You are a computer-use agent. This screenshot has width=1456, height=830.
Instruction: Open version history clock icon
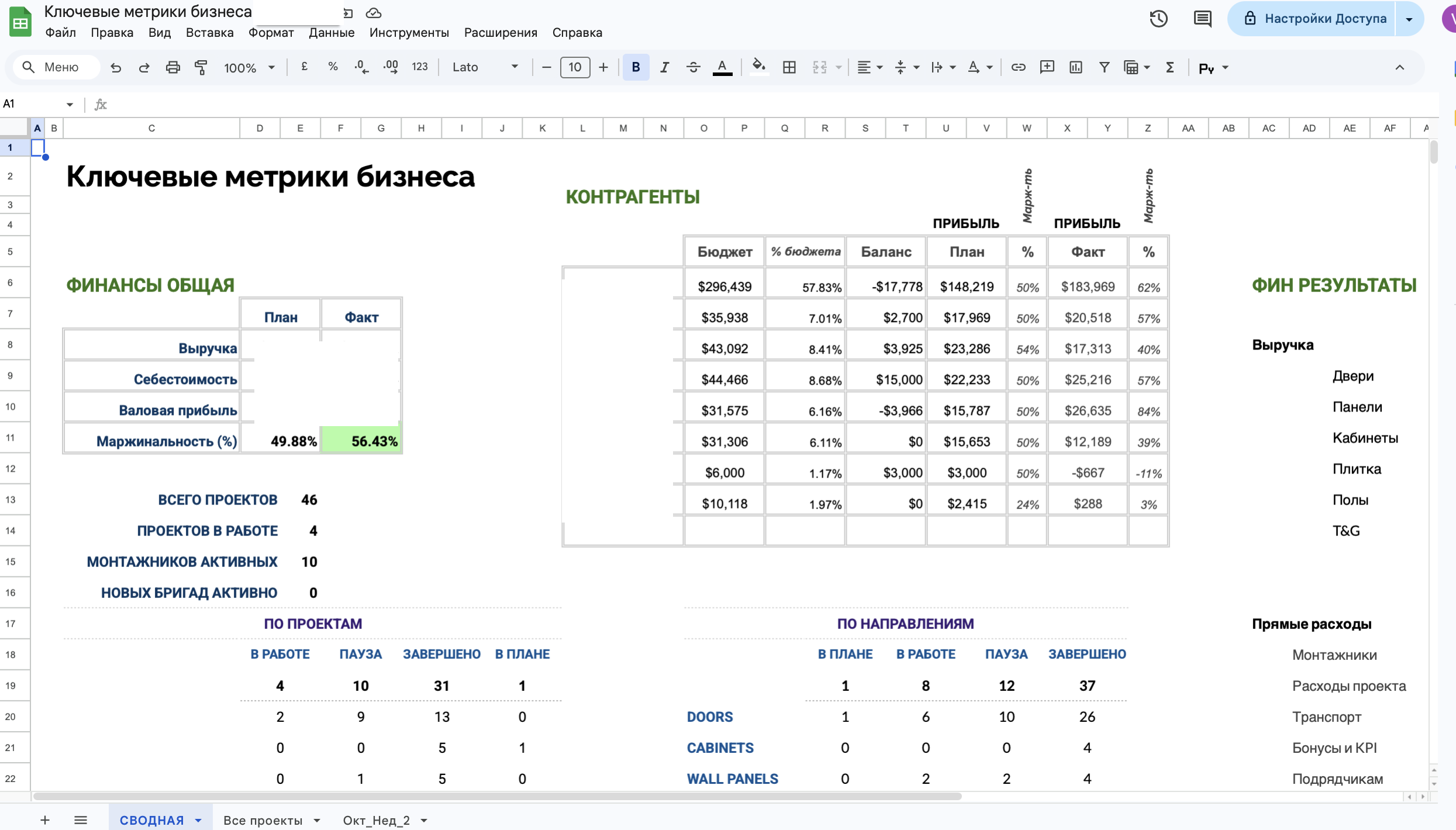[x=1158, y=19]
